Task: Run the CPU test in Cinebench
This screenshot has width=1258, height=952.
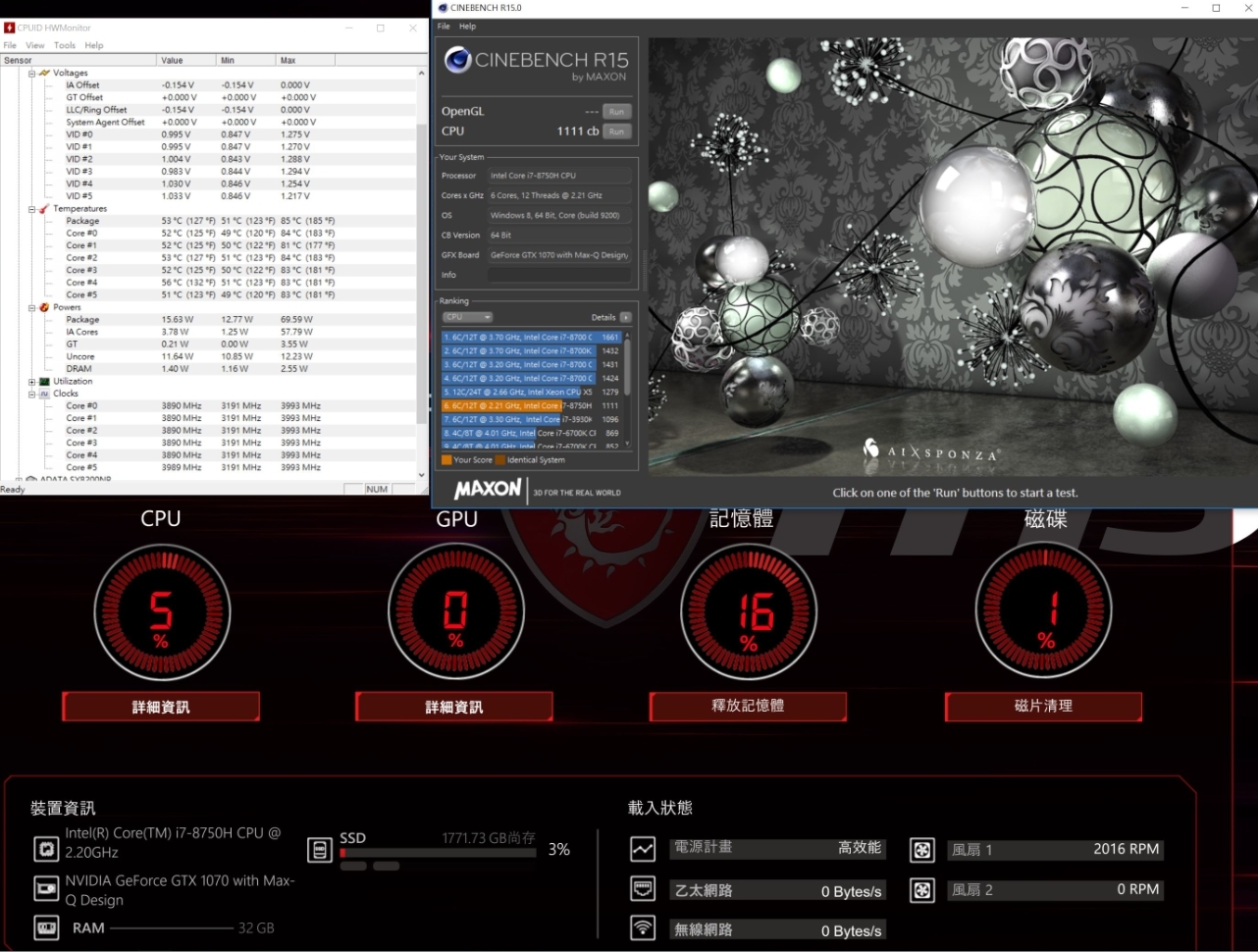Action: (x=616, y=131)
